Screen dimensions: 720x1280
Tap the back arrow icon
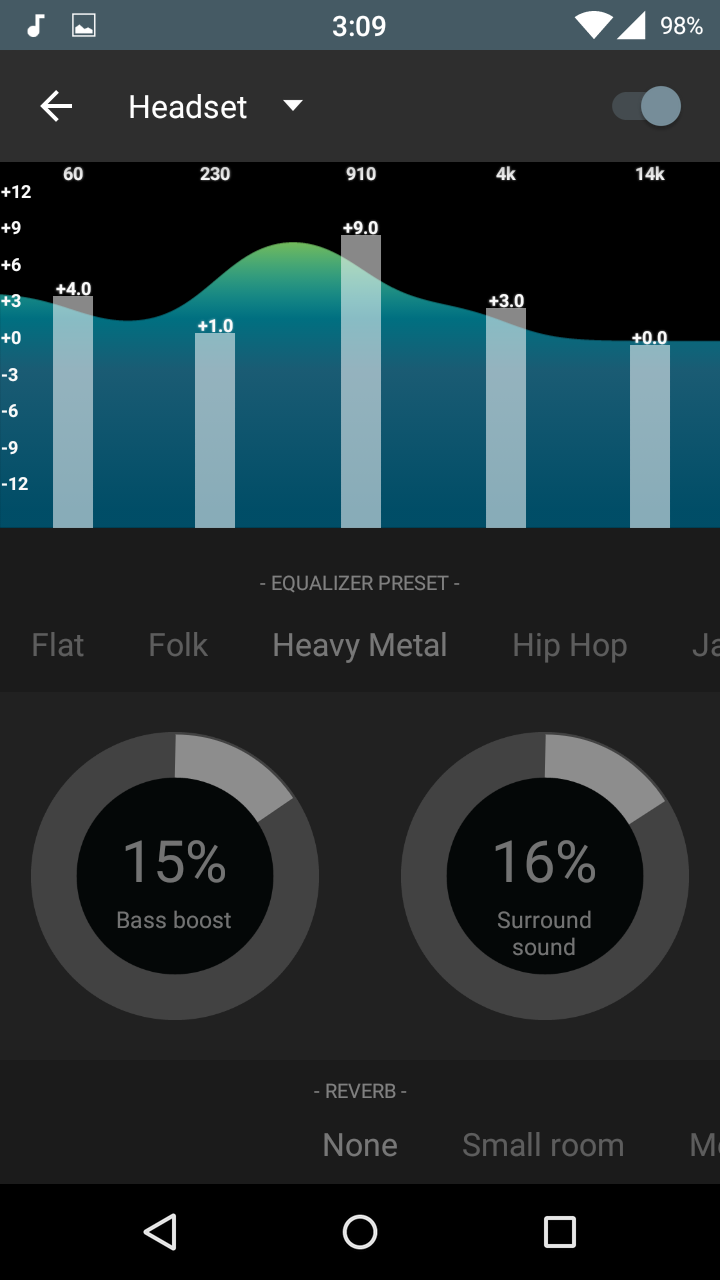pos(56,106)
